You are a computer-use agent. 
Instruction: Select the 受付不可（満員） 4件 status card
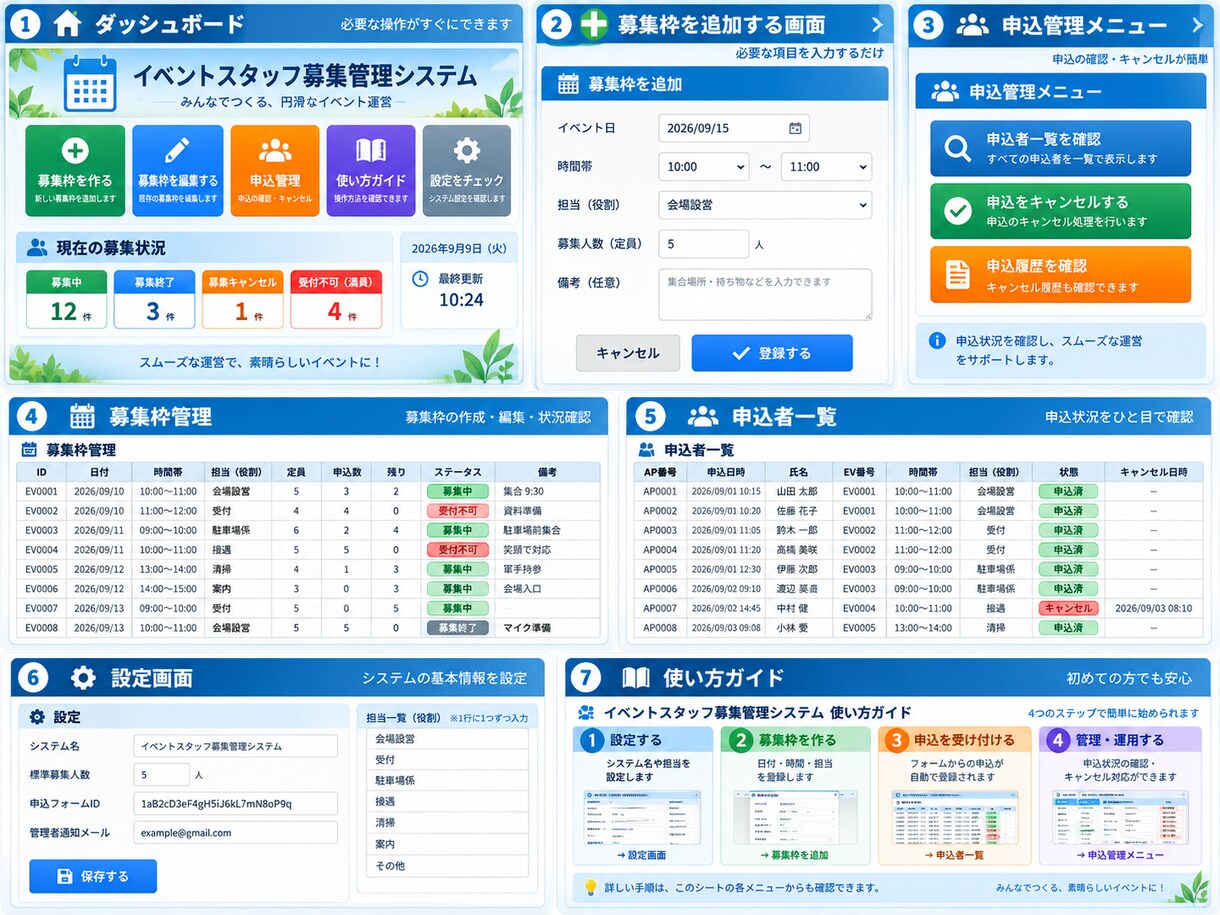point(336,300)
